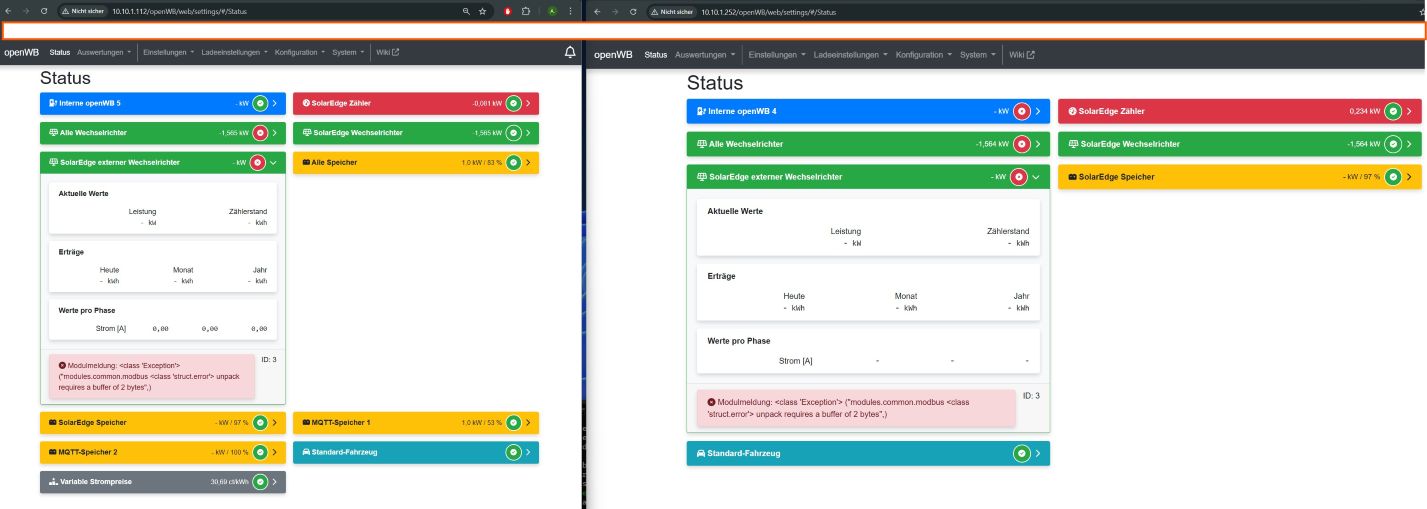Viewport: 1427px width, 509px height.
Task: Open Konfiguration menu in left window
Action: pos(299,52)
